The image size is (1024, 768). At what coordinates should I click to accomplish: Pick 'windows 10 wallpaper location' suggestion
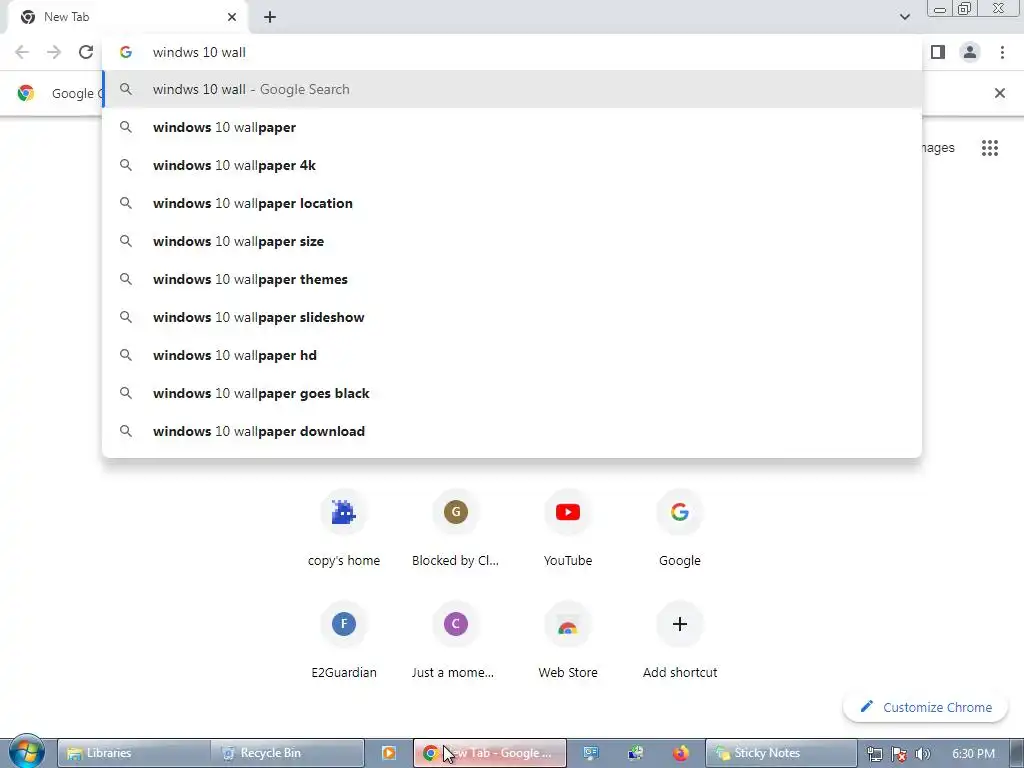click(x=513, y=203)
